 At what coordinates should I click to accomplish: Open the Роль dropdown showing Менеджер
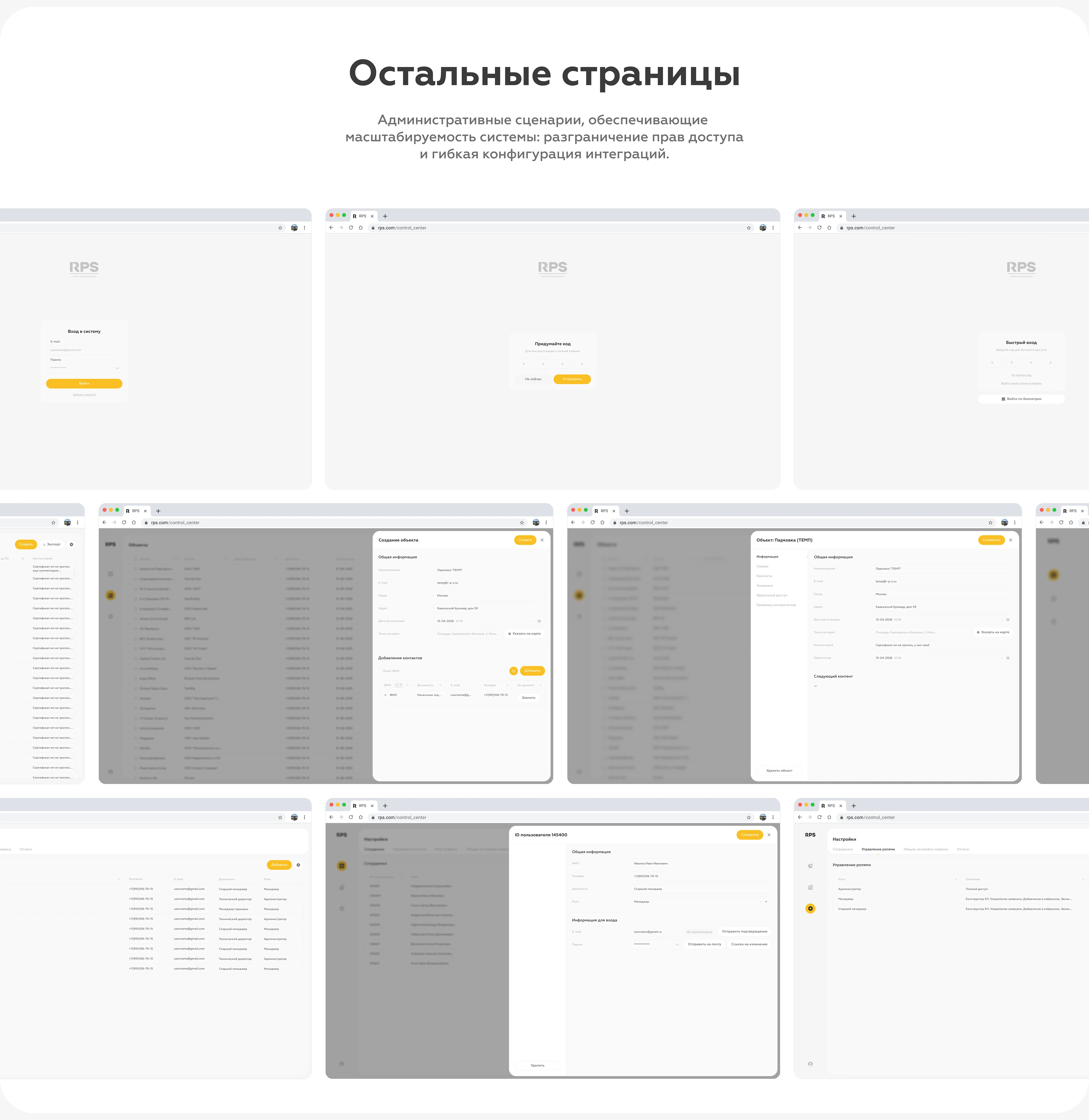[x=701, y=902]
